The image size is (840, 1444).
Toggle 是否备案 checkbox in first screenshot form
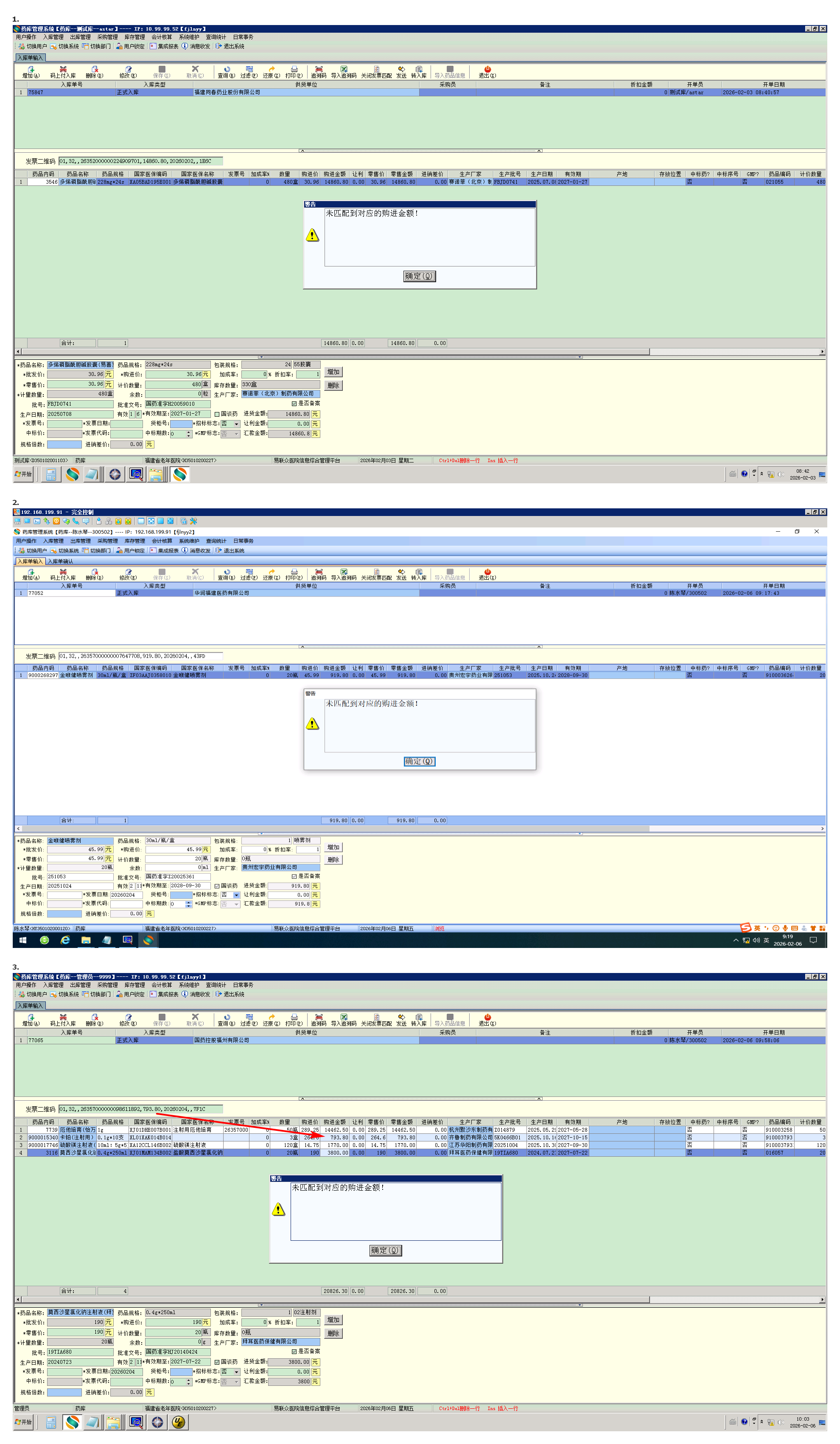[x=294, y=404]
